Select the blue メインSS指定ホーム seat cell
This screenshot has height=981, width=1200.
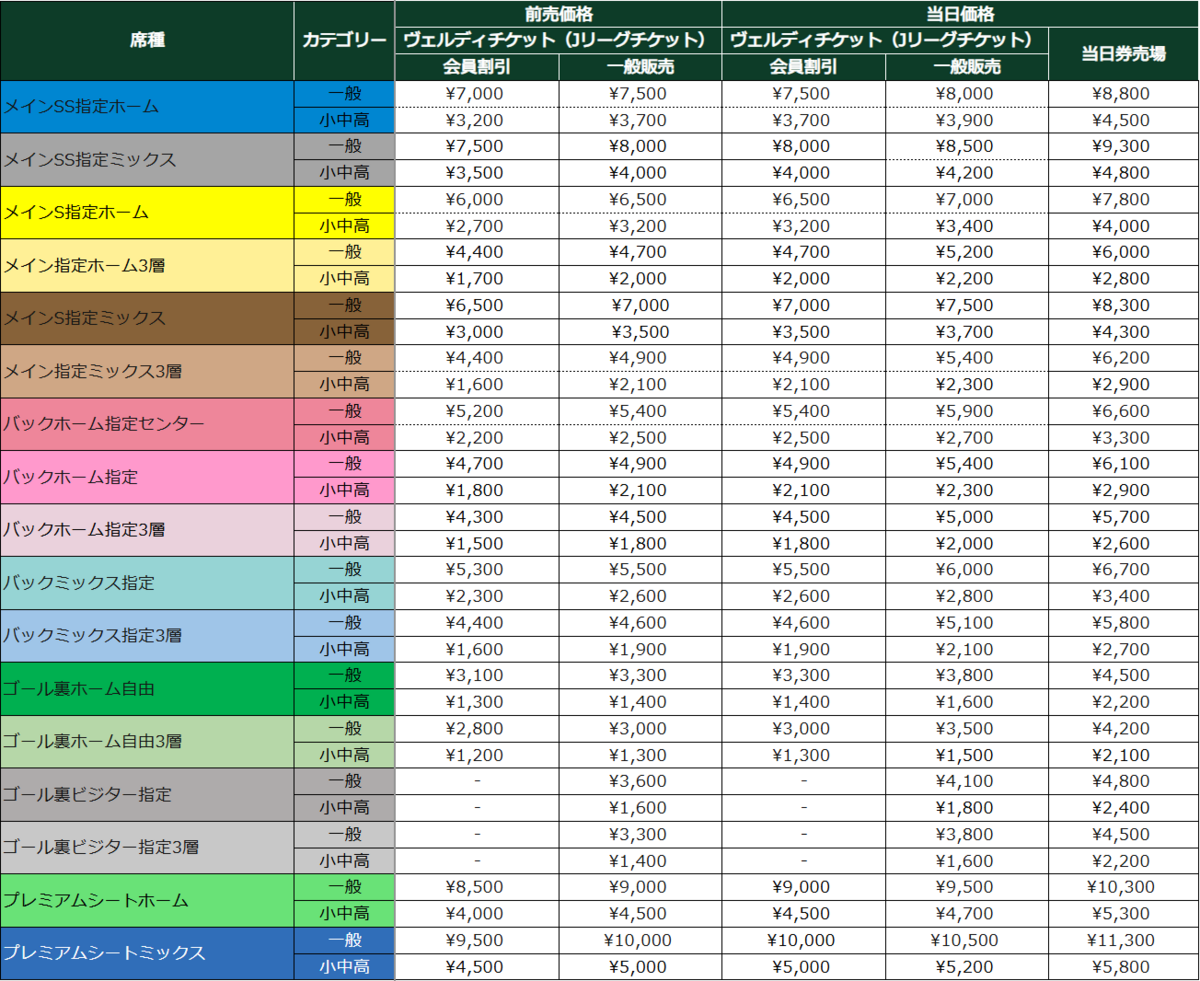147,107
